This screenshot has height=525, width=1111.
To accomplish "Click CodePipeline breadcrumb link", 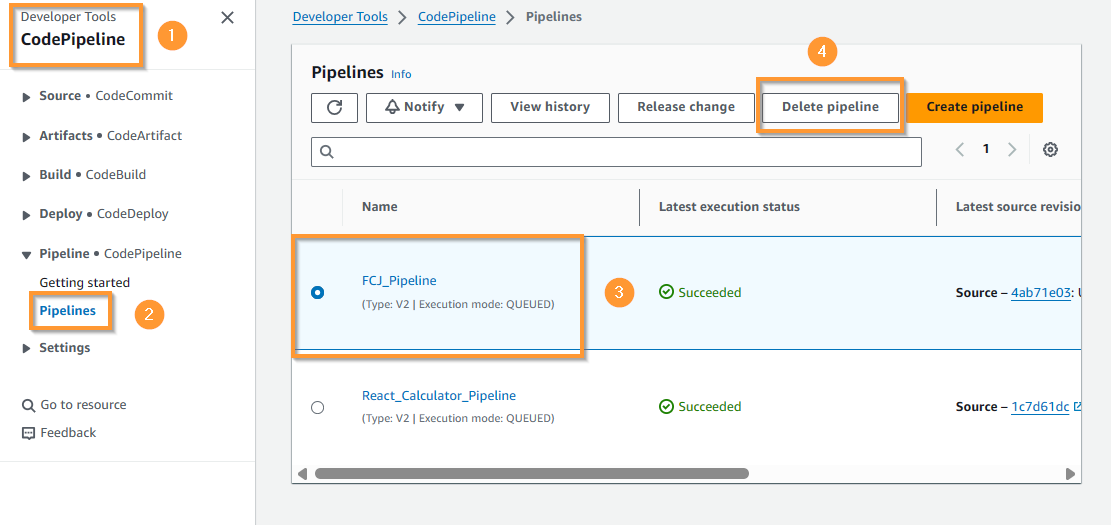I will [x=457, y=17].
